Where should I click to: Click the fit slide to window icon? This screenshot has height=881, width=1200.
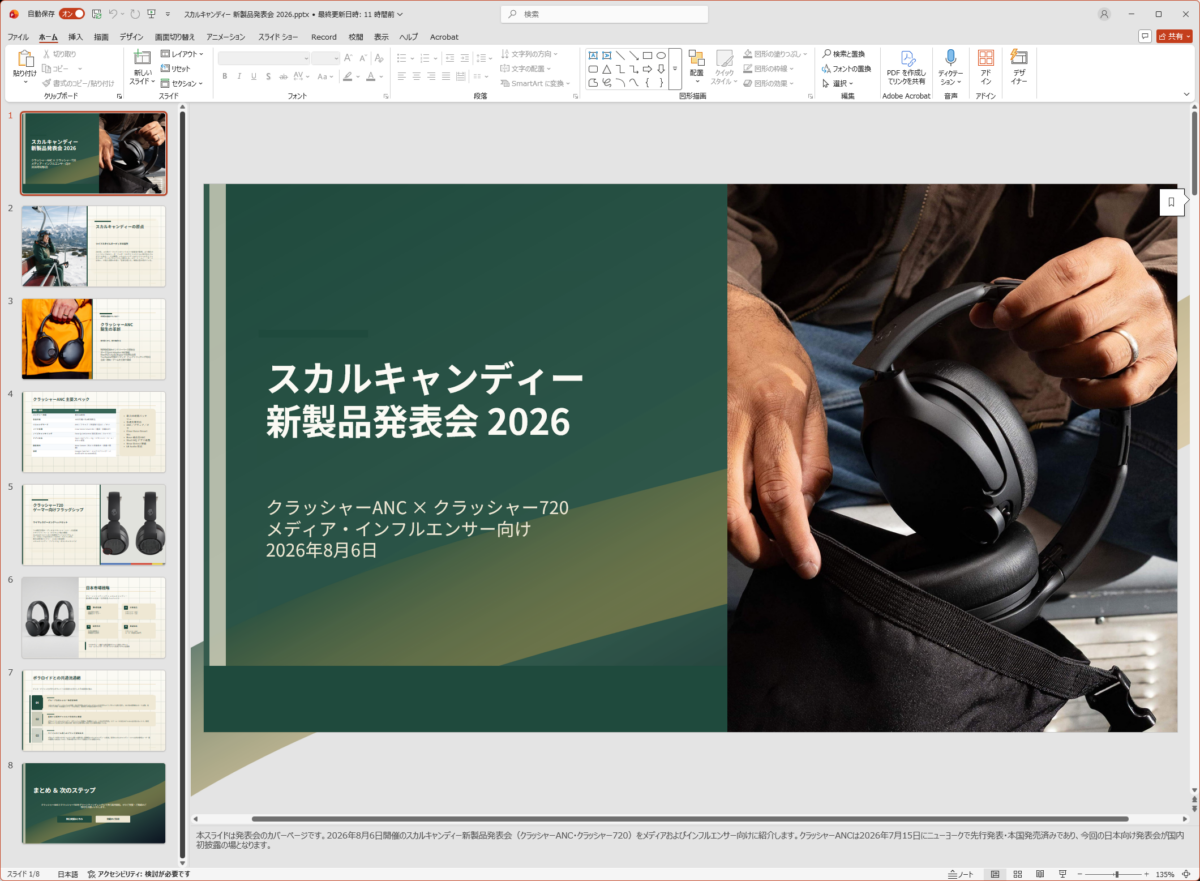point(1185,873)
